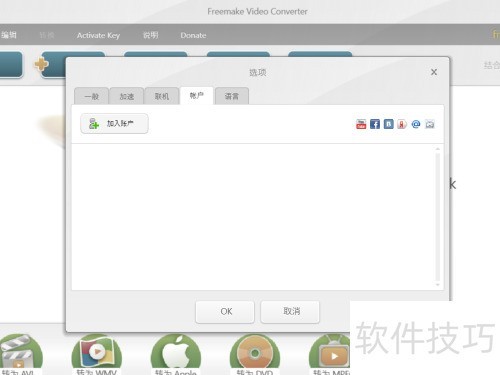Select the Odnoklassniki orange icon
The width and height of the screenshot is (500, 375).
click(x=402, y=124)
